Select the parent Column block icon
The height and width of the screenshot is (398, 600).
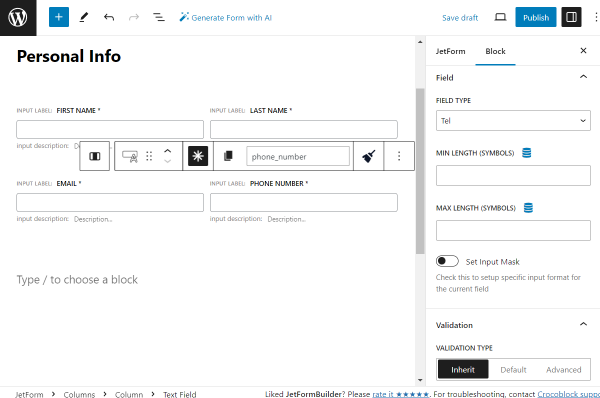[95, 156]
